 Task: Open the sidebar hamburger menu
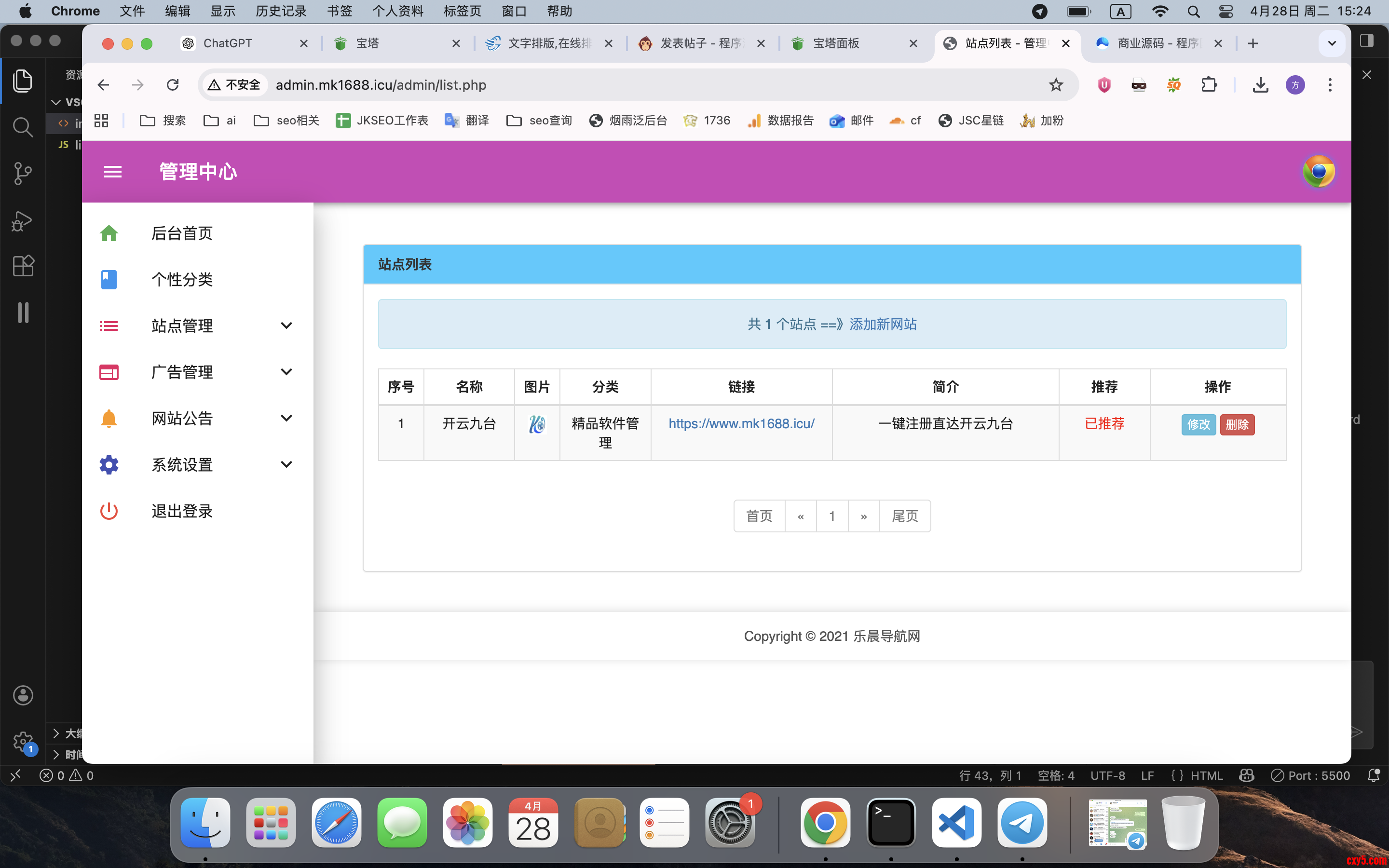tap(112, 172)
